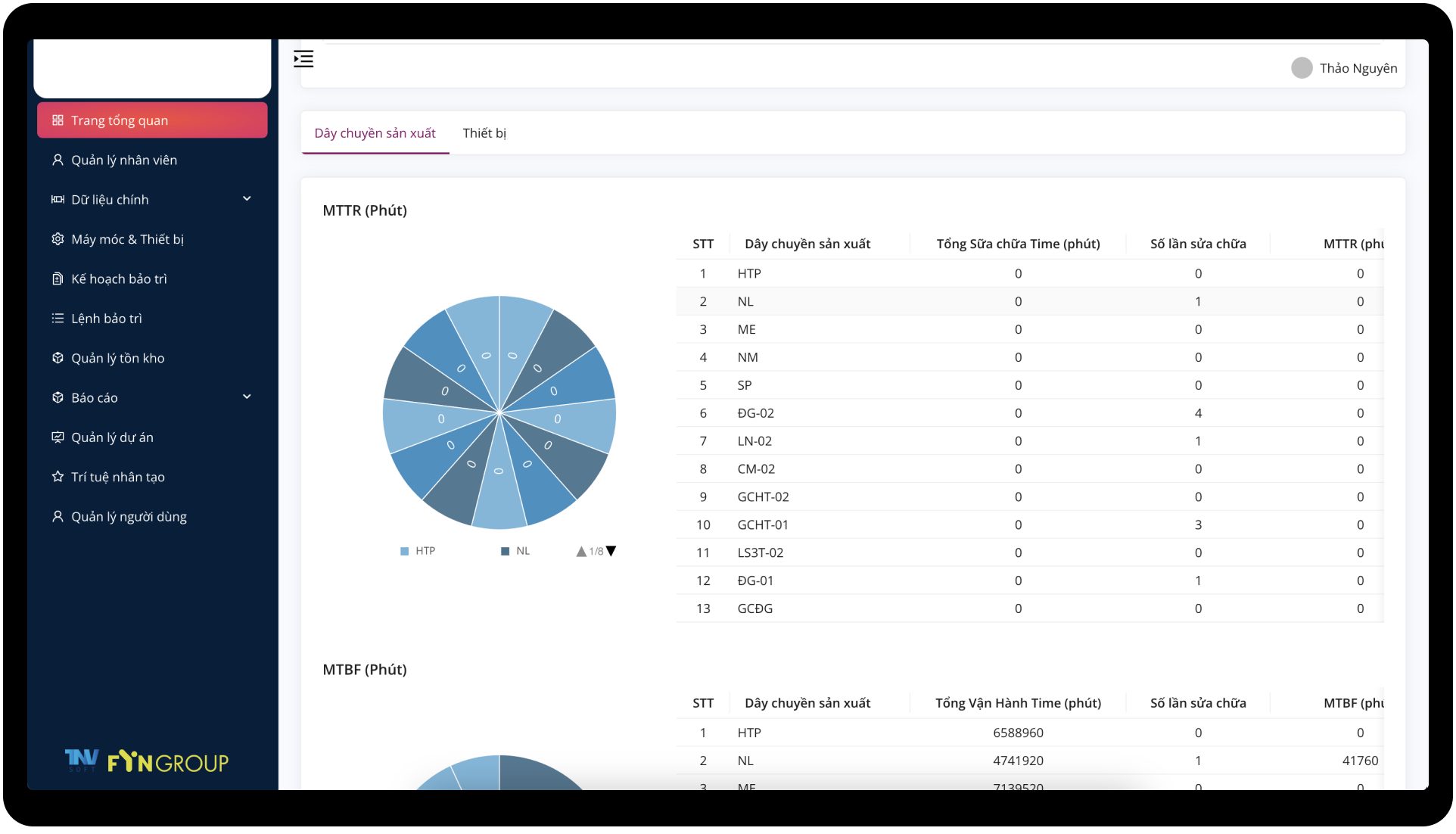This screenshot has width=1456, height=834.
Task: Click the Lệnh bảo trì list icon
Action: 58,319
